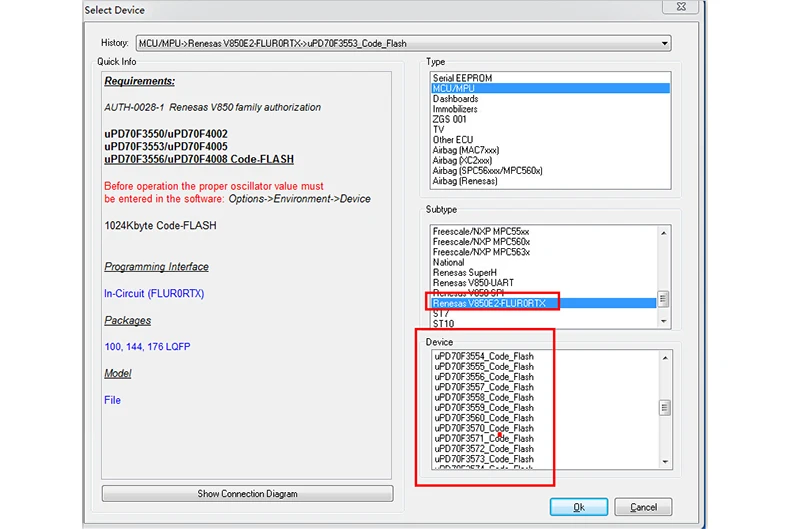This screenshot has height=529, width=790.
Task: Click 1024Kbyte Code-FLASH text
Action: [160, 225]
